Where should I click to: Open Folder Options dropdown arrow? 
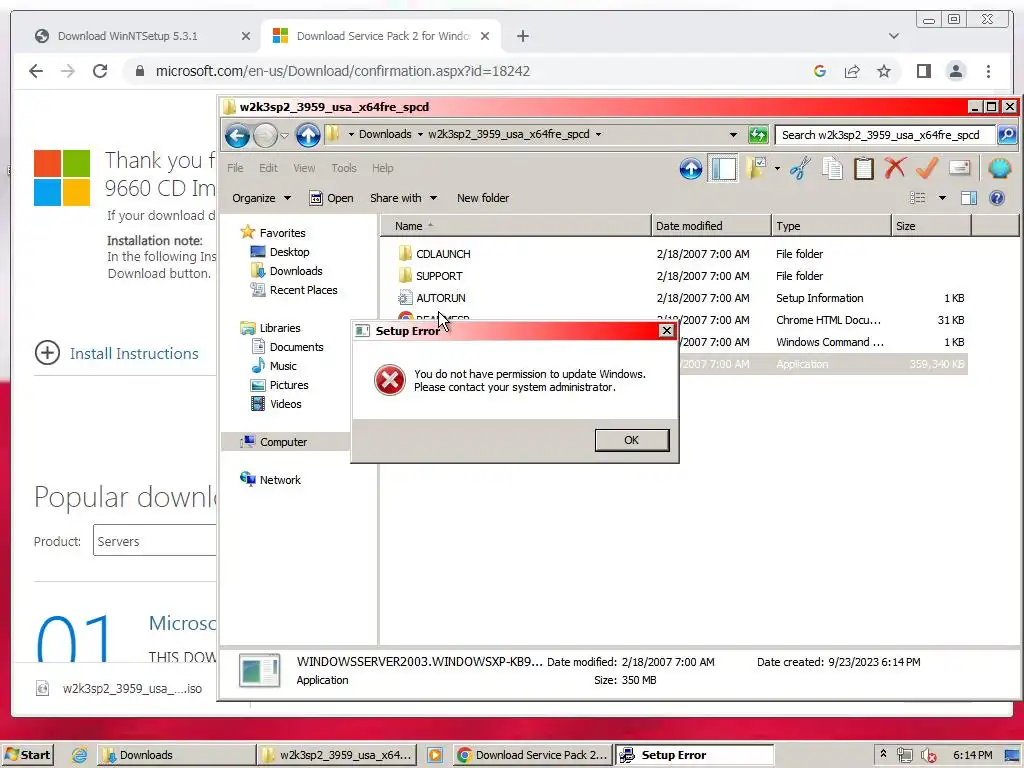point(777,168)
